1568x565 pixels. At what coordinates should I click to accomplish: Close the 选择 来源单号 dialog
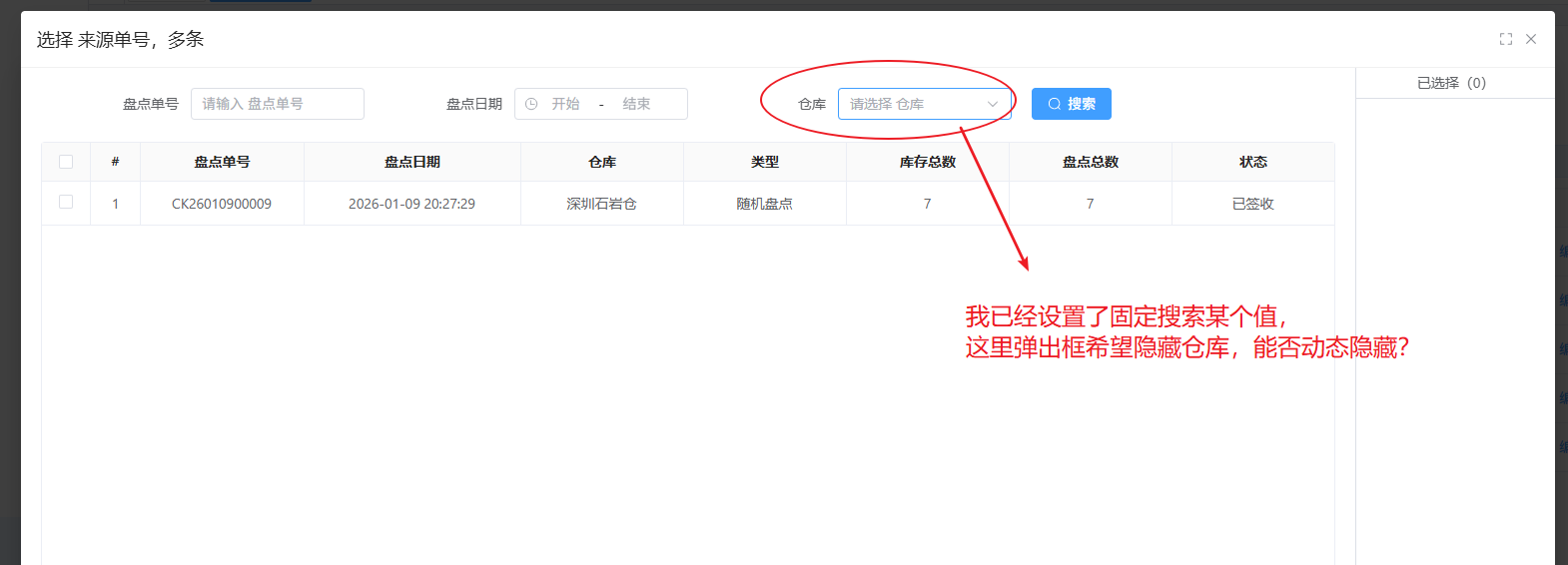tap(1531, 39)
